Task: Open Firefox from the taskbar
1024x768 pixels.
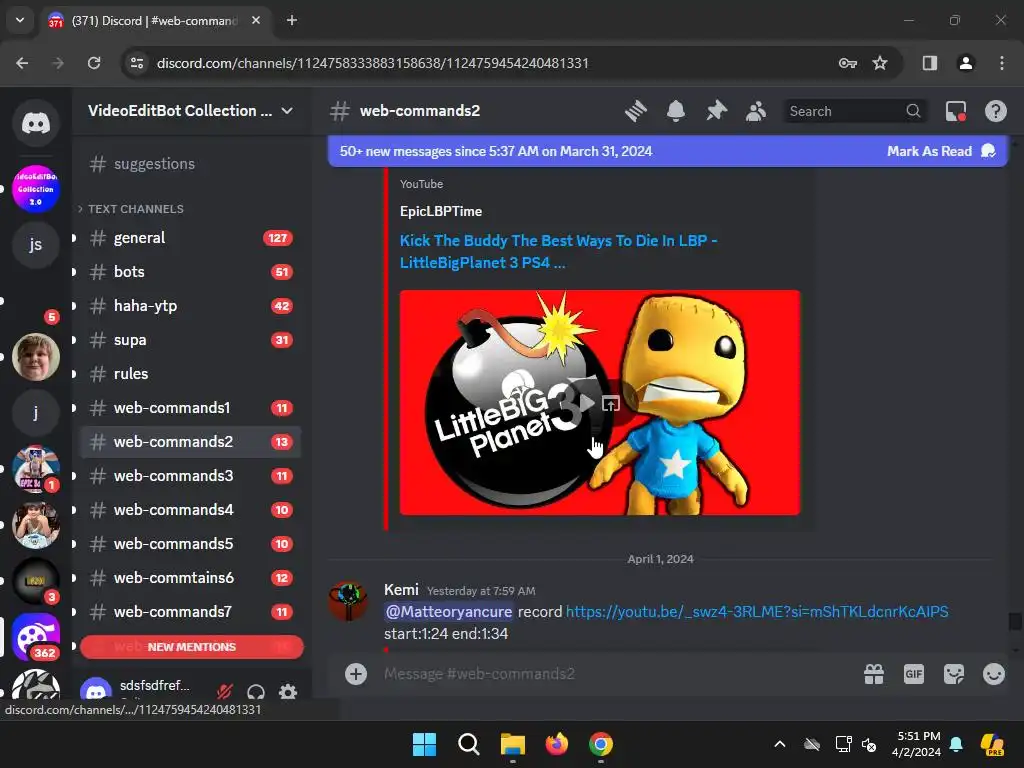Action: [556, 744]
